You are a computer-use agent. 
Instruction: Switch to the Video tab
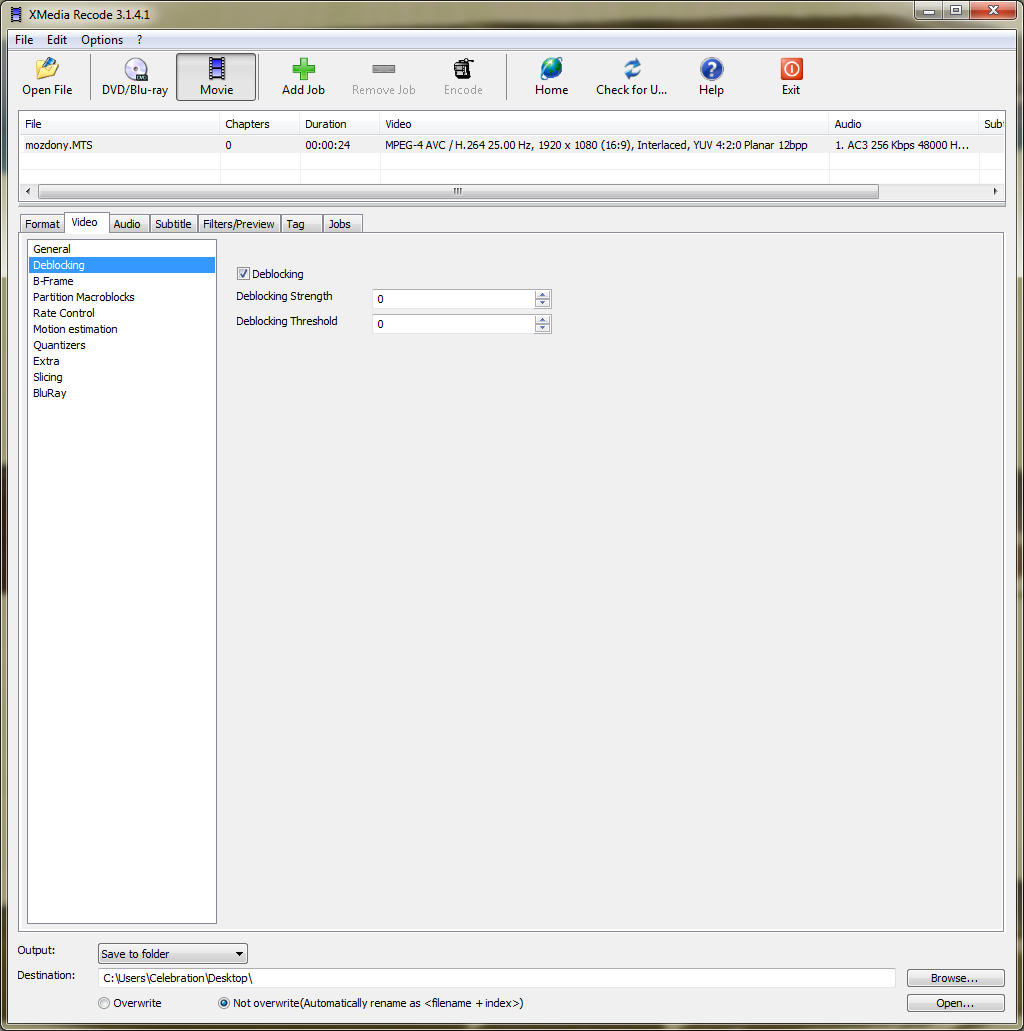[x=84, y=222]
